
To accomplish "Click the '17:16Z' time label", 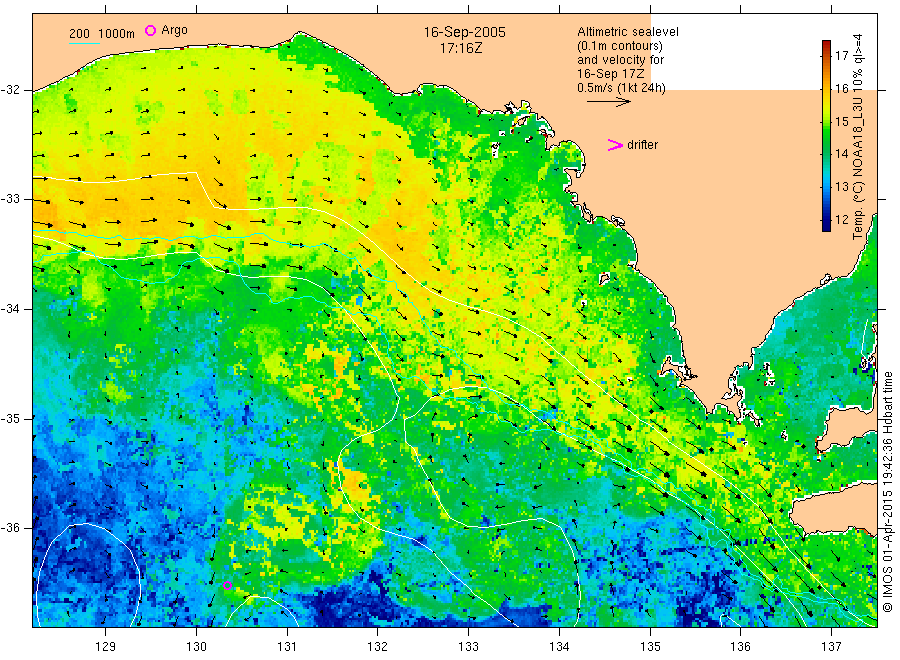I will pyautogui.click(x=461, y=49).
